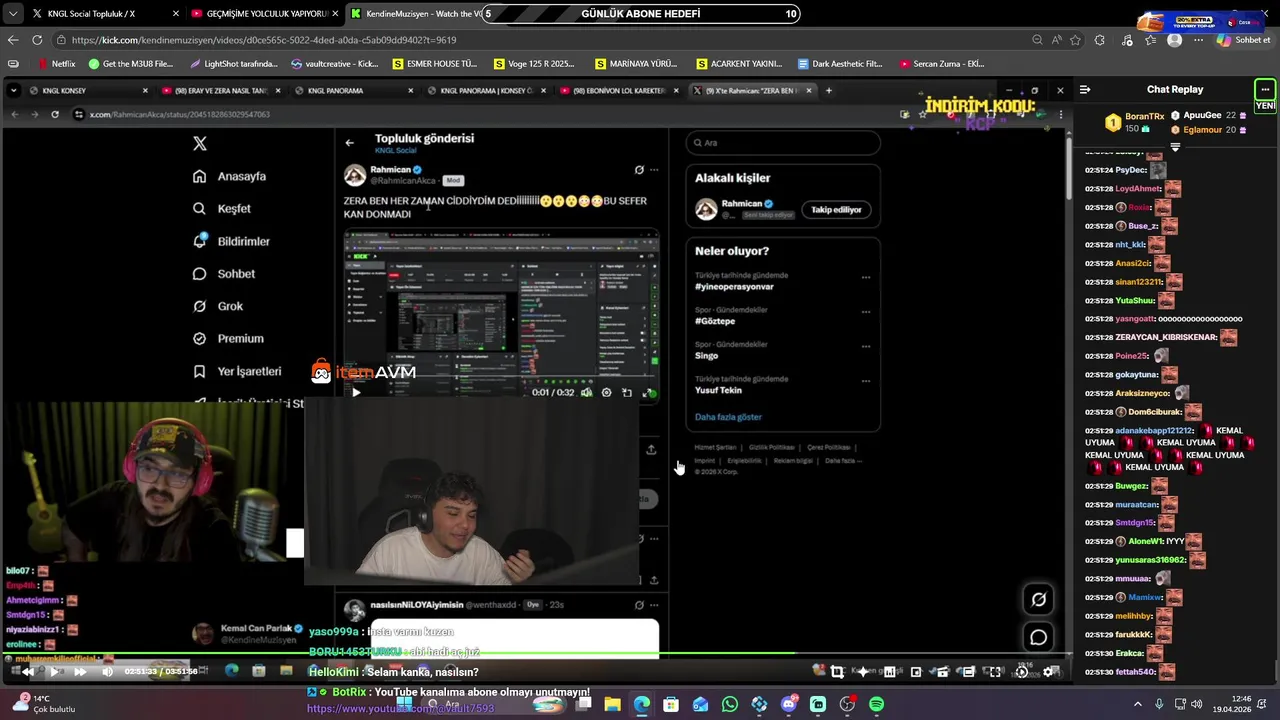Open Netflix bookmark

point(56,64)
